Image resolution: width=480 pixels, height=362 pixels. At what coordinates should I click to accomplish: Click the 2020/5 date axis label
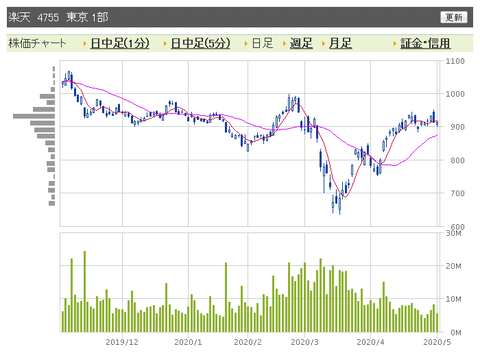coord(437,342)
